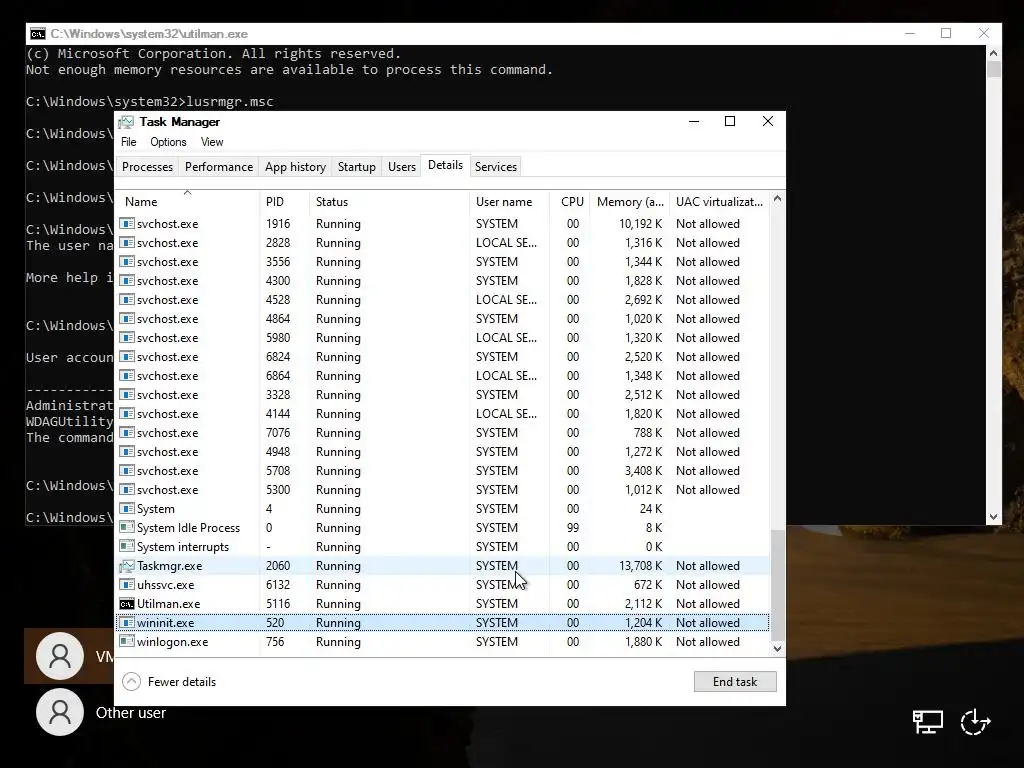Select svchost.exe row with PID 4300
This screenshot has height=768, width=1024.
[x=443, y=281]
